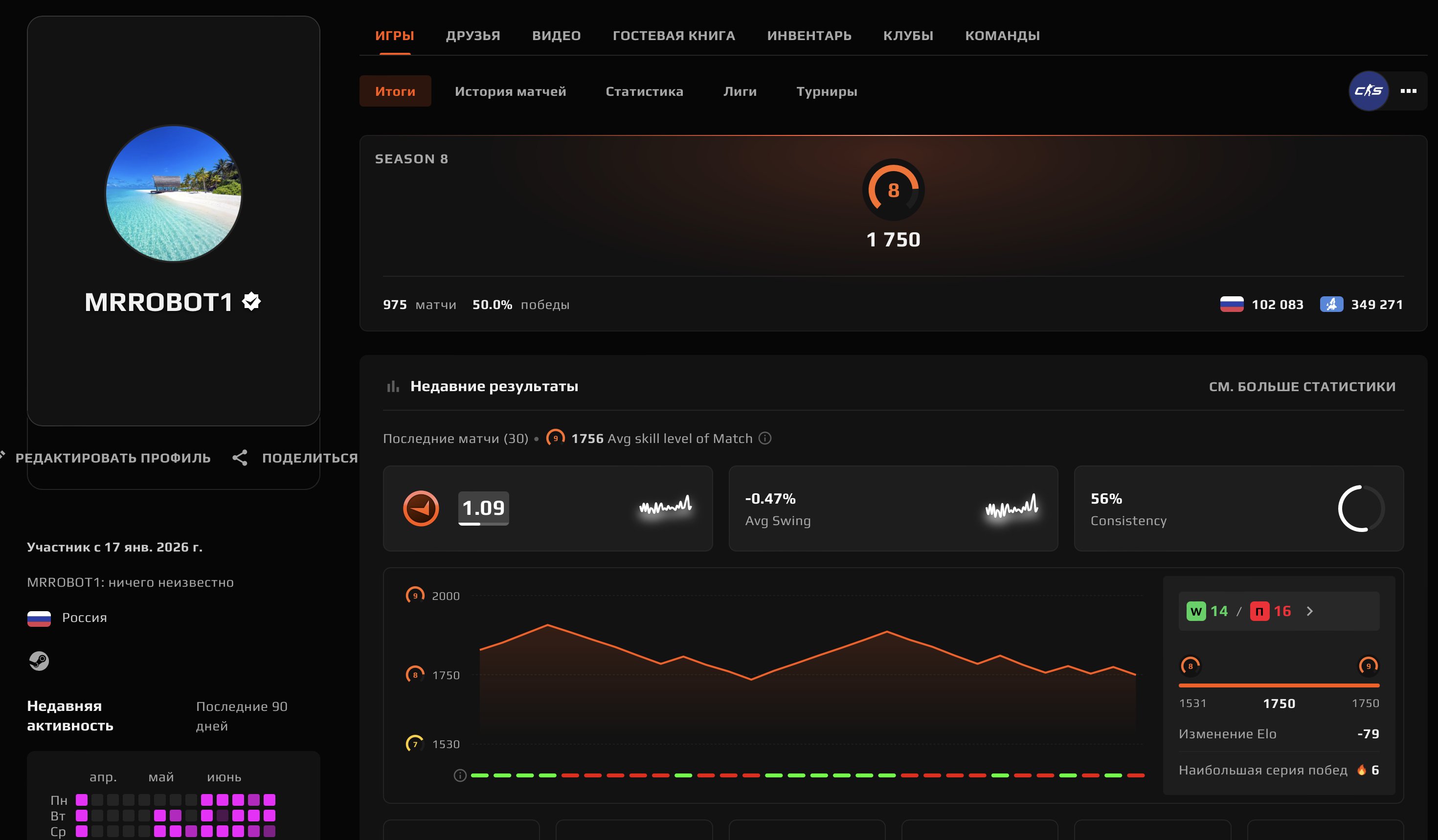Click the 975 матчи count

point(420,305)
